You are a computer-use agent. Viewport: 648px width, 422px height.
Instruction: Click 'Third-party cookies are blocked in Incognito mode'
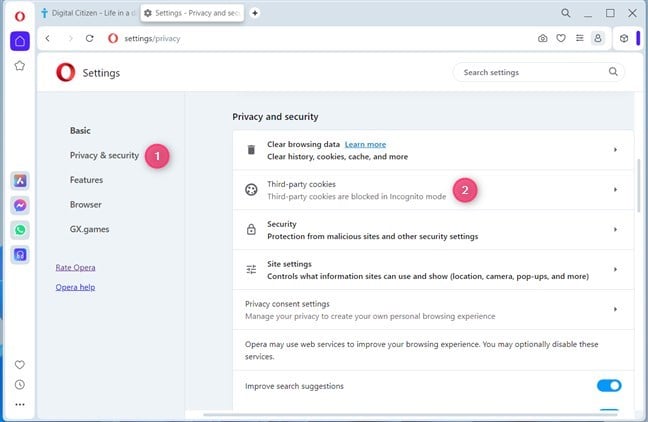(356, 196)
